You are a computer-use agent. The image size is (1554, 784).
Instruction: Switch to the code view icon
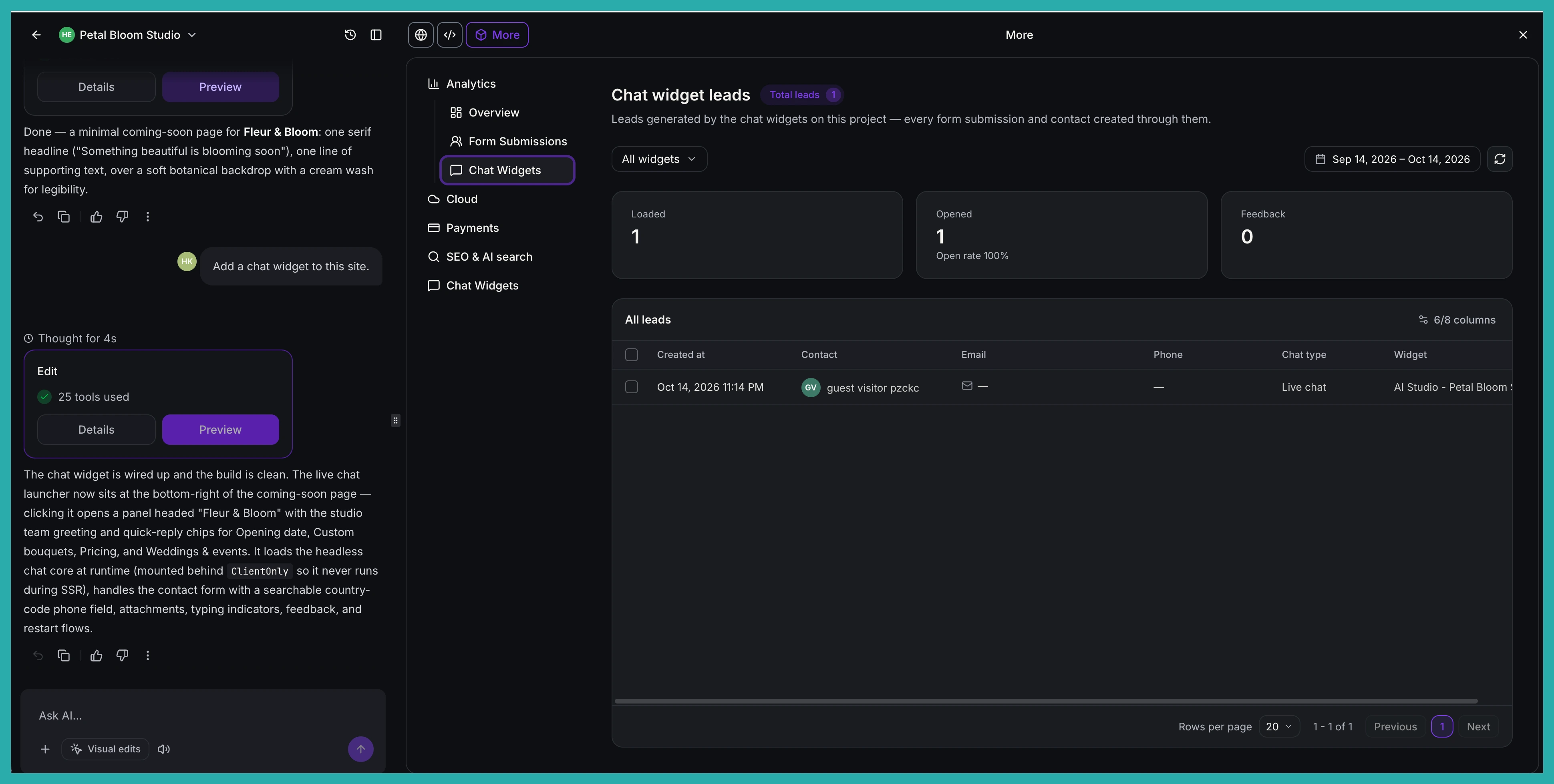click(x=449, y=35)
